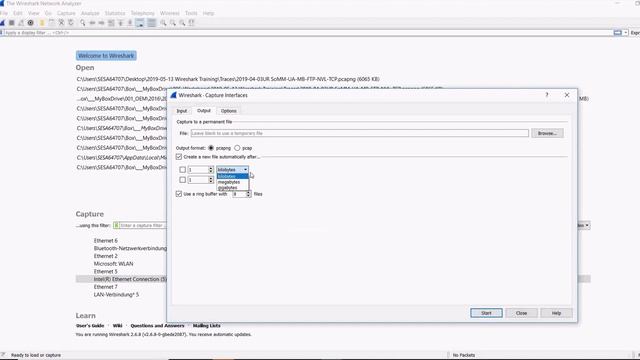The width and height of the screenshot is (640, 360).
Task: Select Ethernet 7 in interface list
Action: click(106, 287)
